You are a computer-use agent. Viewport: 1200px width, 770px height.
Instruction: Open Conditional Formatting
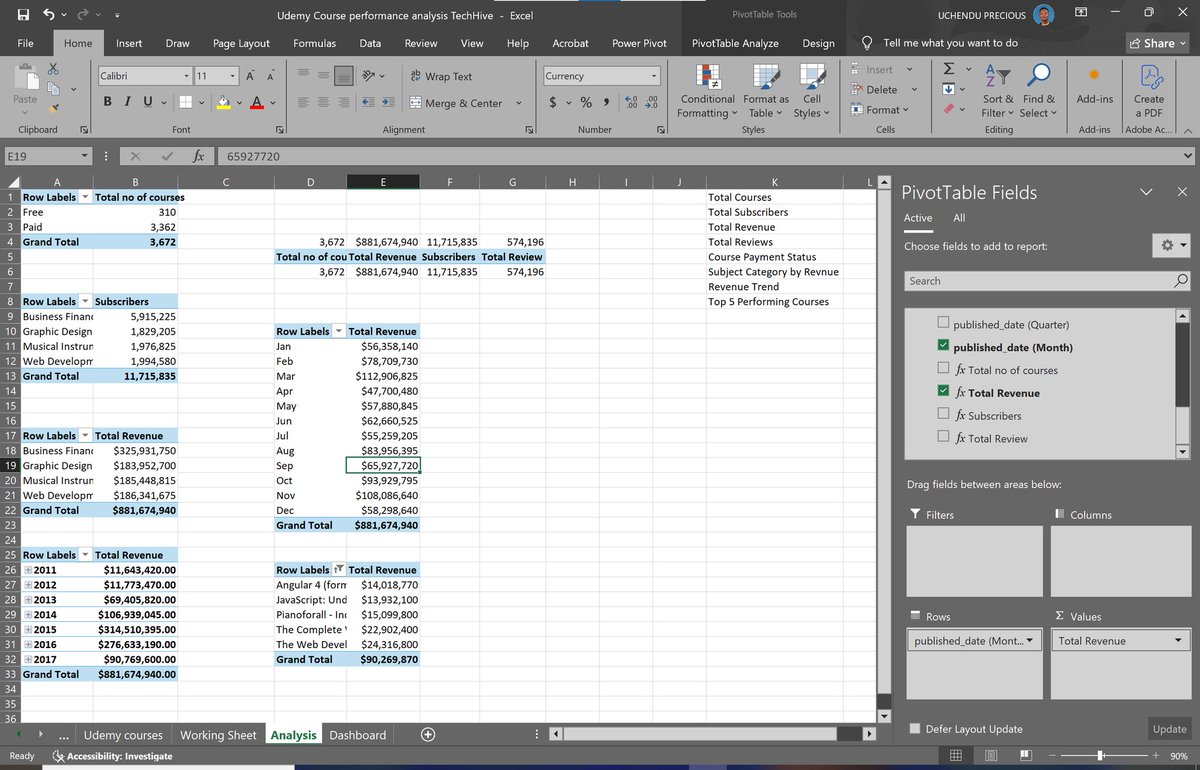pos(708,92)
